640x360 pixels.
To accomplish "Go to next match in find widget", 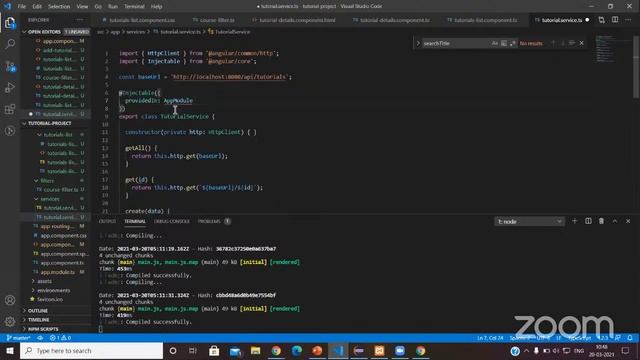I will pyautogui.click(x=563, y=43).
